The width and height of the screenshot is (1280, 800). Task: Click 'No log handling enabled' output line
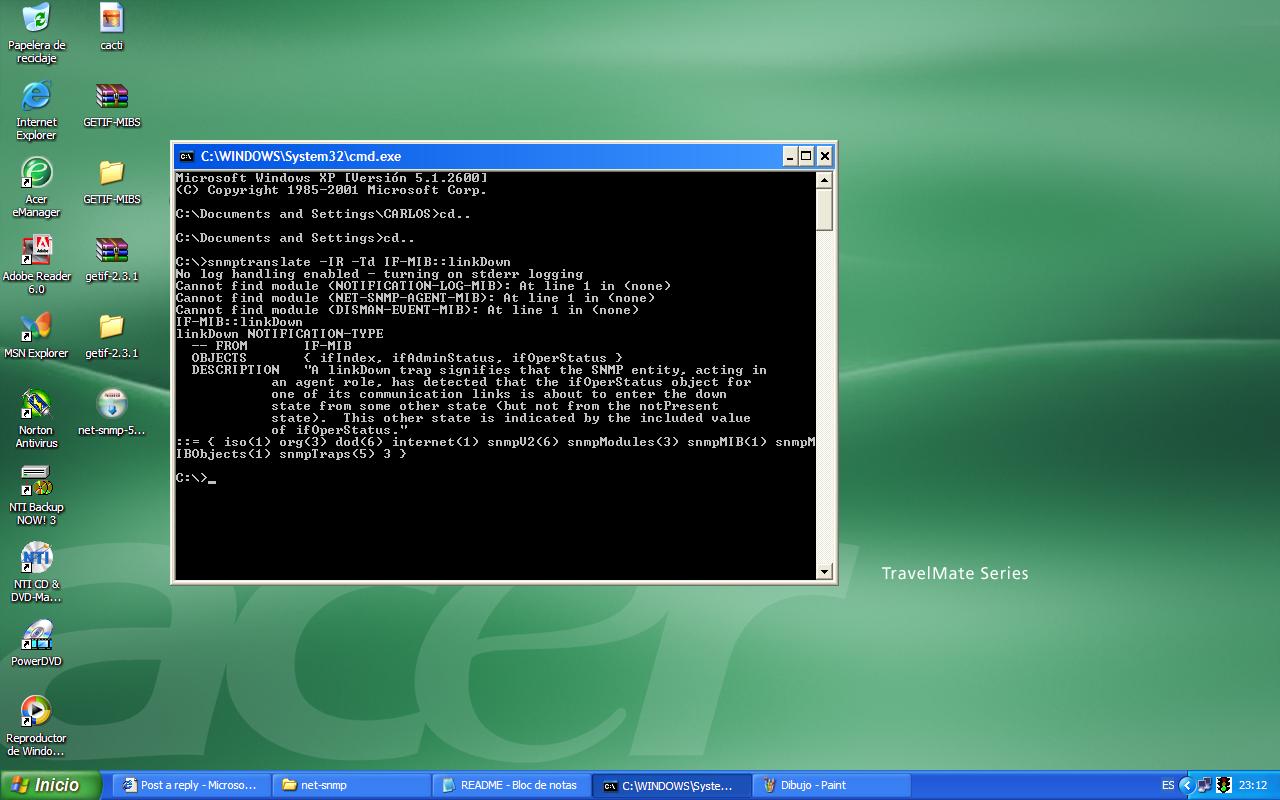pyautogui.click(x=379, y=274)
